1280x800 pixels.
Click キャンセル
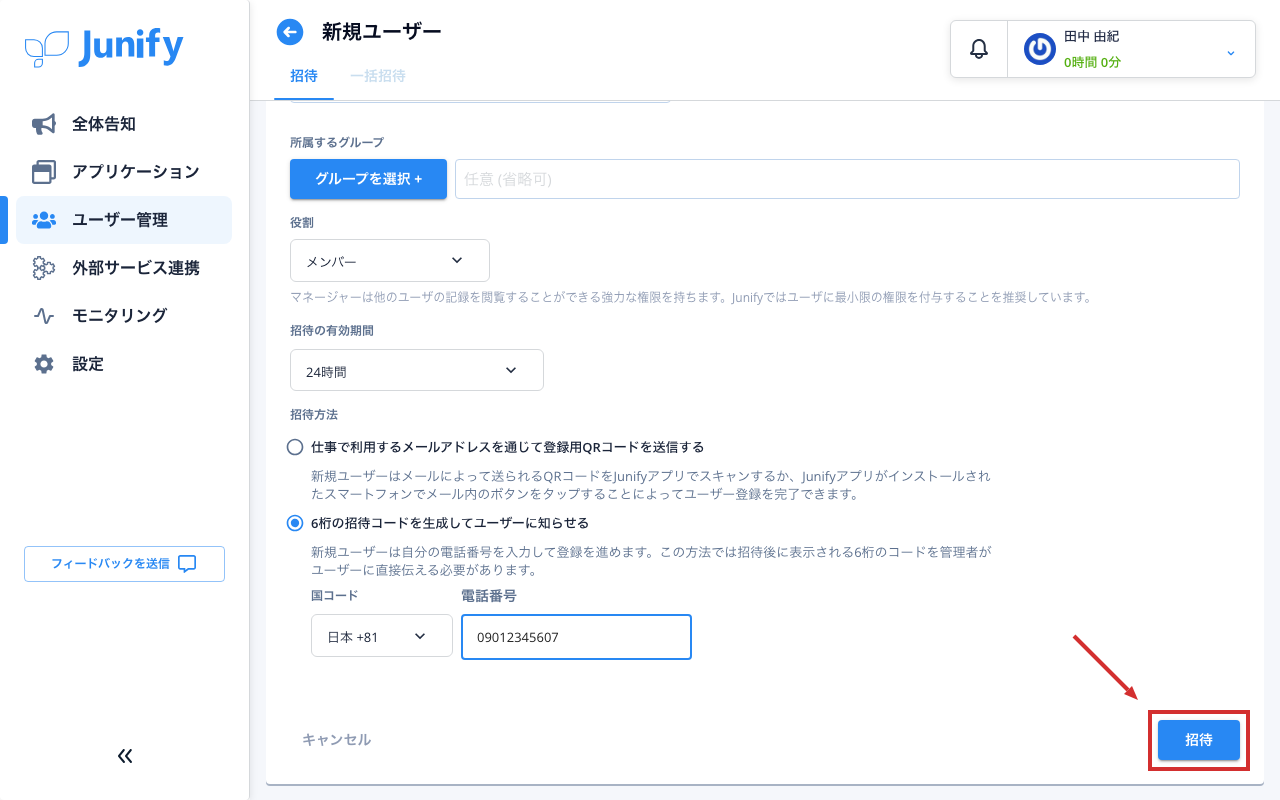(x=337, y=740)
